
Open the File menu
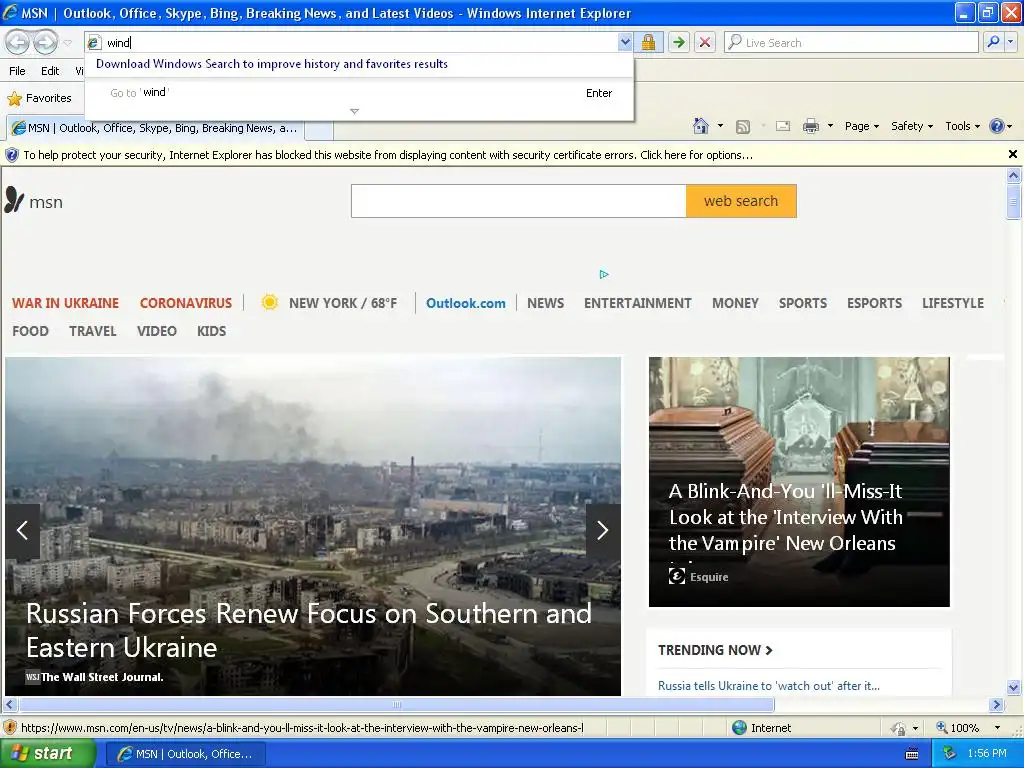18,71
